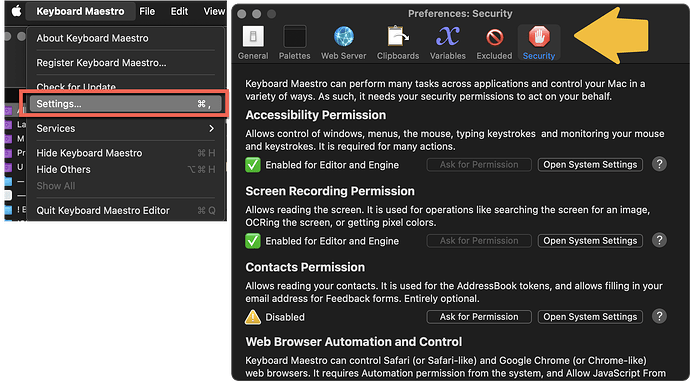Screen dimensions: 690x381
Task: Open the Clipboards preferences tab
Action: pyautogui.click(x=398, y=43)
